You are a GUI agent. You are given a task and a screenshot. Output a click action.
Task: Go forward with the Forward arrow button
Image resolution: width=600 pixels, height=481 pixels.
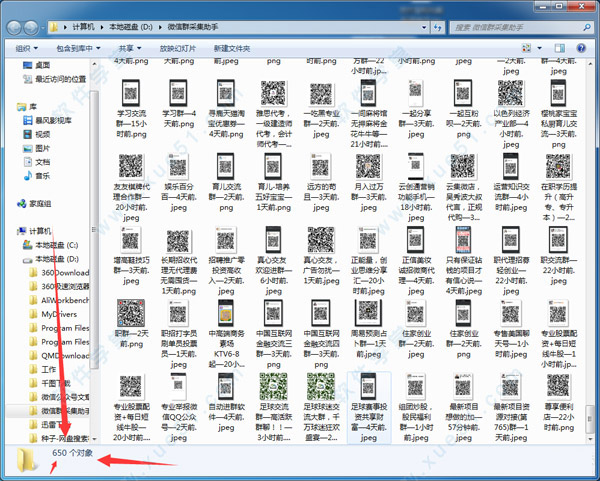point(31,27)
